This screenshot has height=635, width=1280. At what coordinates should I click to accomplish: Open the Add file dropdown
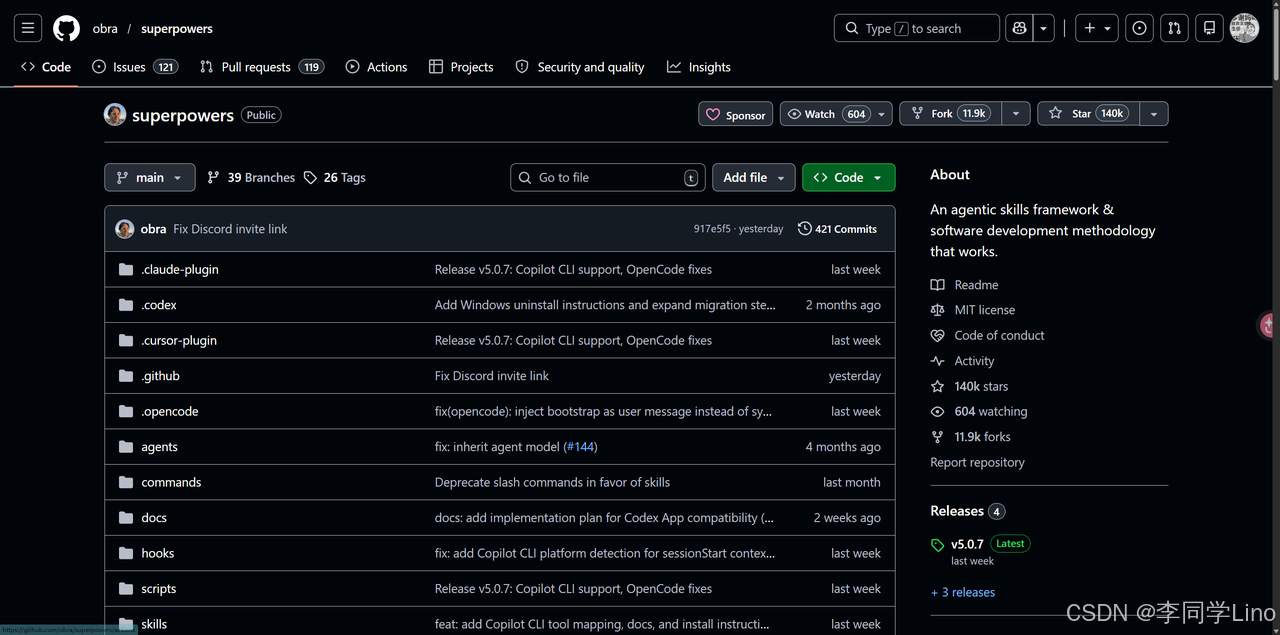click(754, 177)
